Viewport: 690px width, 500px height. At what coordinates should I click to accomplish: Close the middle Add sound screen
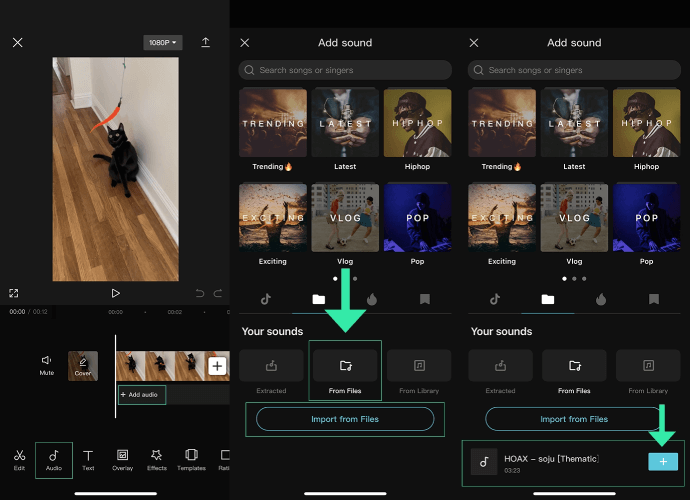tap(245, 43)
